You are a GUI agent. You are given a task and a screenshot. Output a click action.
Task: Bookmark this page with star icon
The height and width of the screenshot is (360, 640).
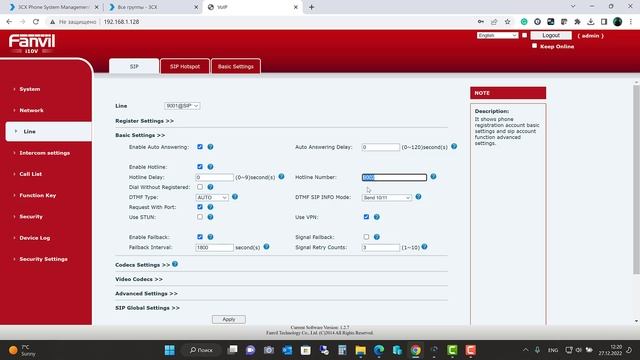[x=507, y=22]
